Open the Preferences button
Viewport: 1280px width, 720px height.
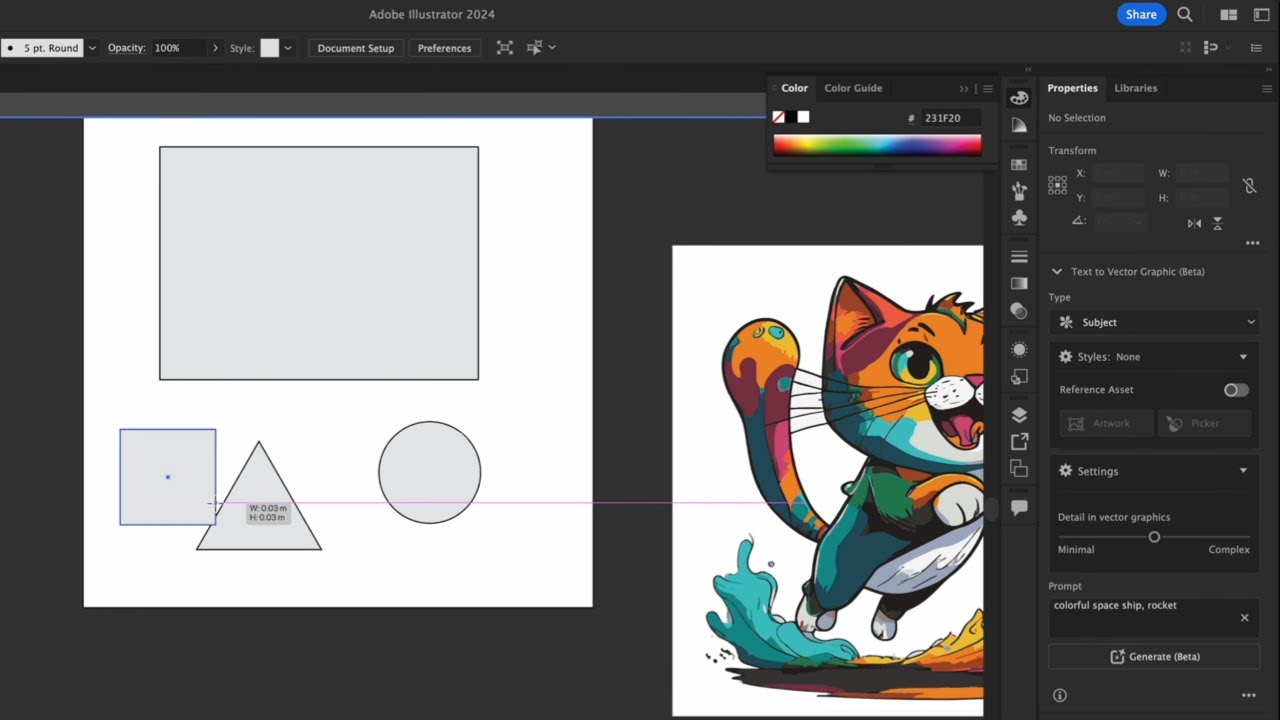444,48
